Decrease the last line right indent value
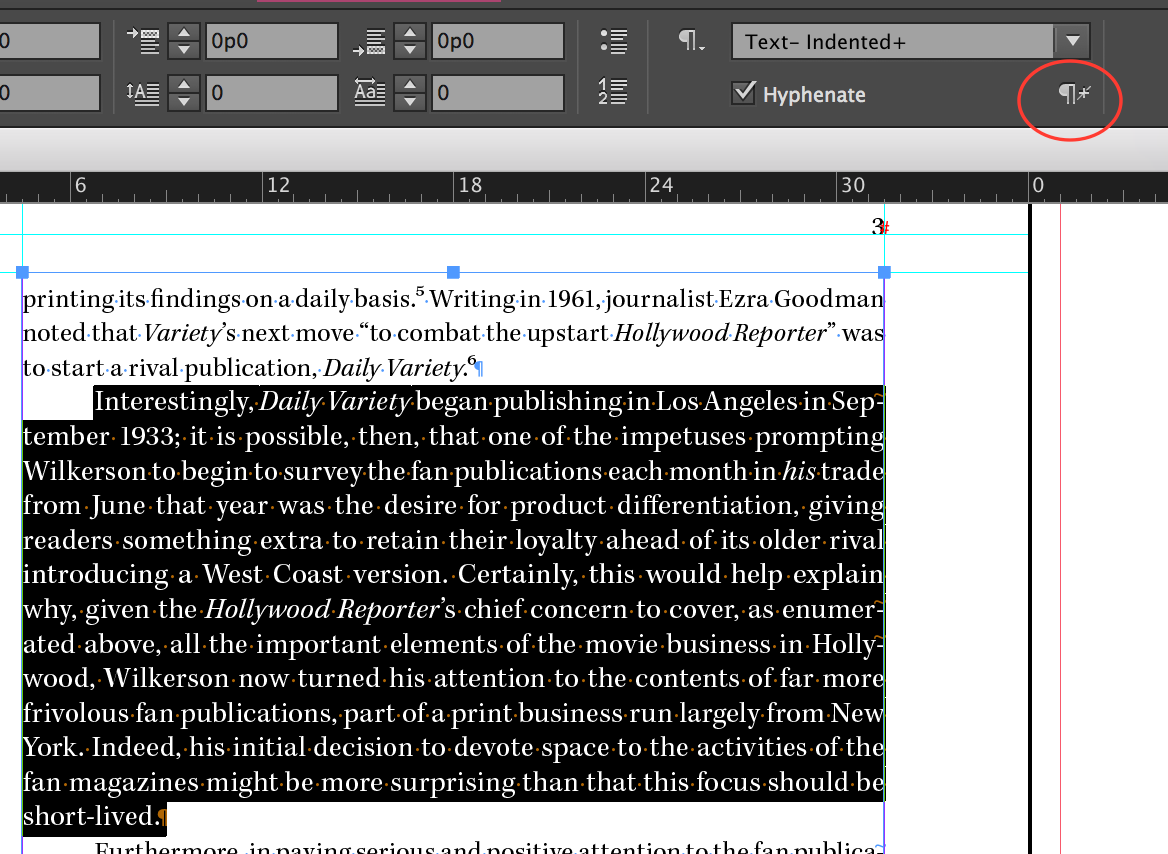1168x854 pixels. pos(410,50)
